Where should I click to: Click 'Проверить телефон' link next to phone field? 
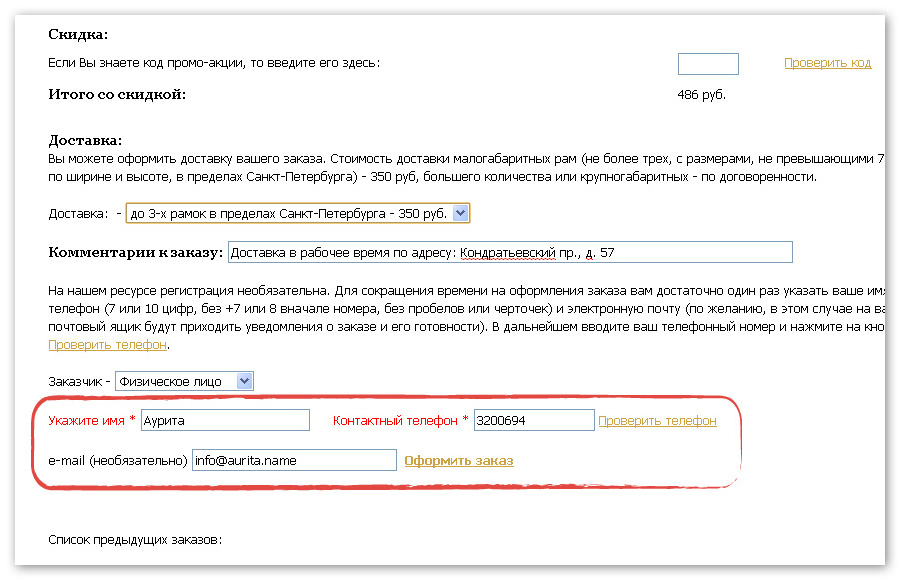pos(657,421)
